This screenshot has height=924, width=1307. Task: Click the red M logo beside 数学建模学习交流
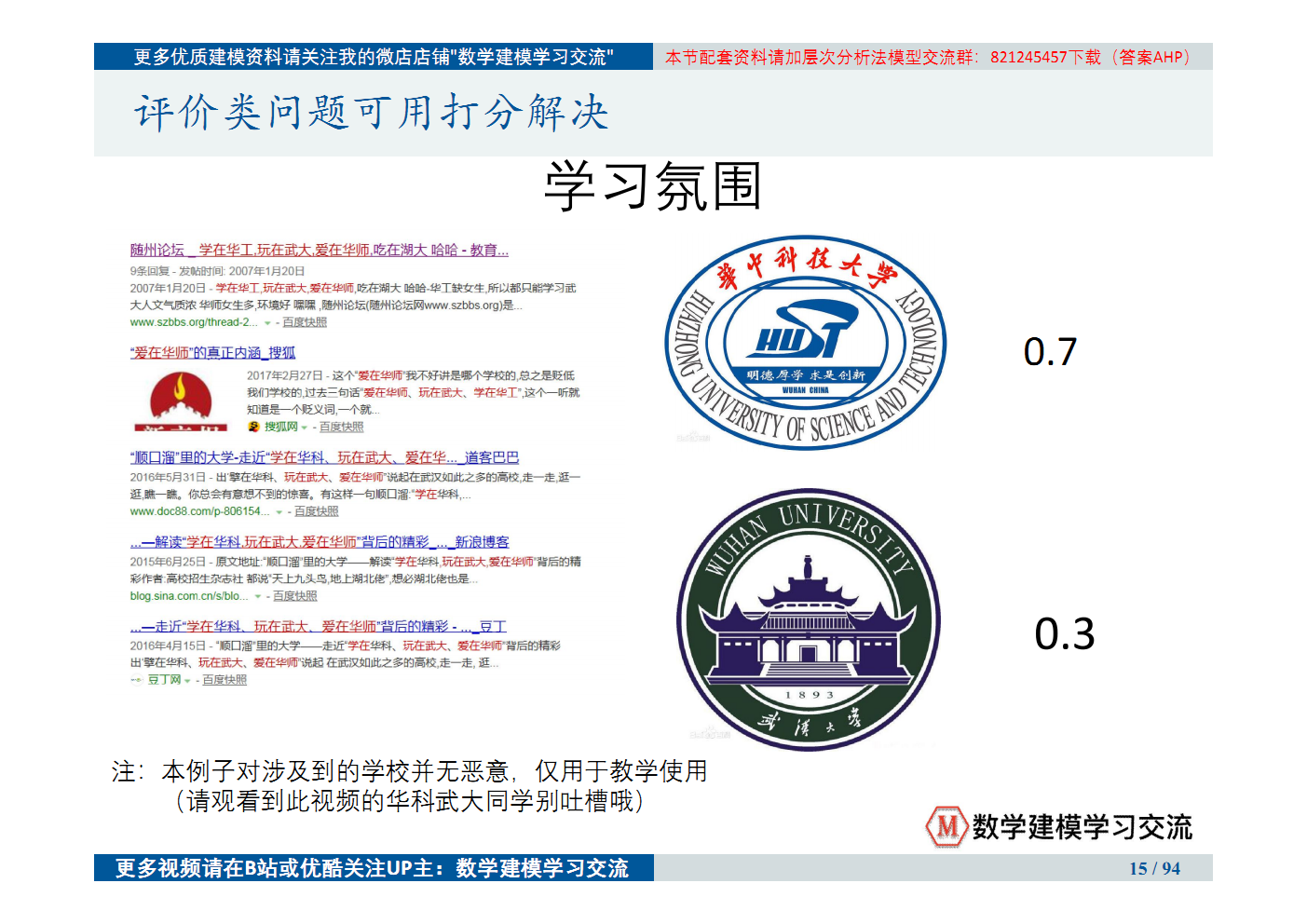[946, 826]
